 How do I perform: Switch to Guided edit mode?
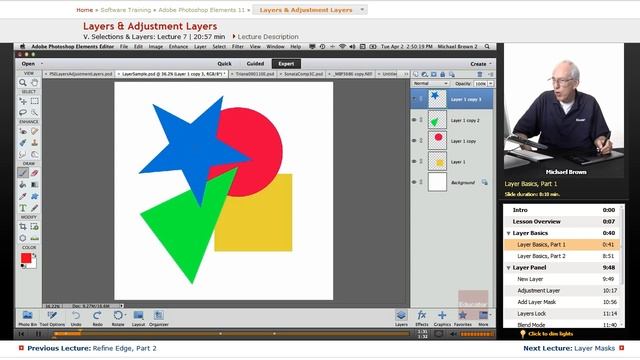(255, 64)
